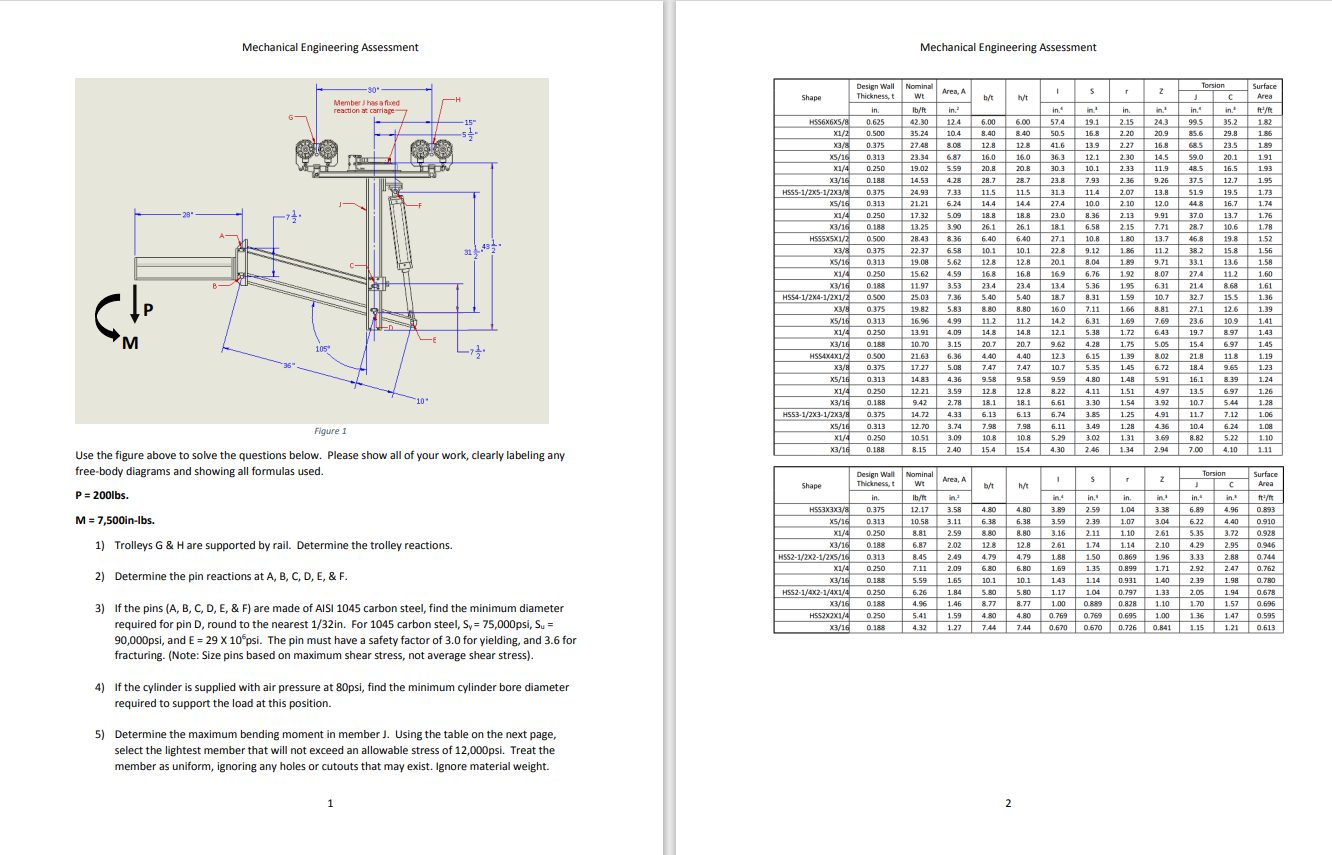The height and width of the screenshot is (855, 1332).
Task: Click the 24.93 nominal weight cell
Action: [918, 191]
